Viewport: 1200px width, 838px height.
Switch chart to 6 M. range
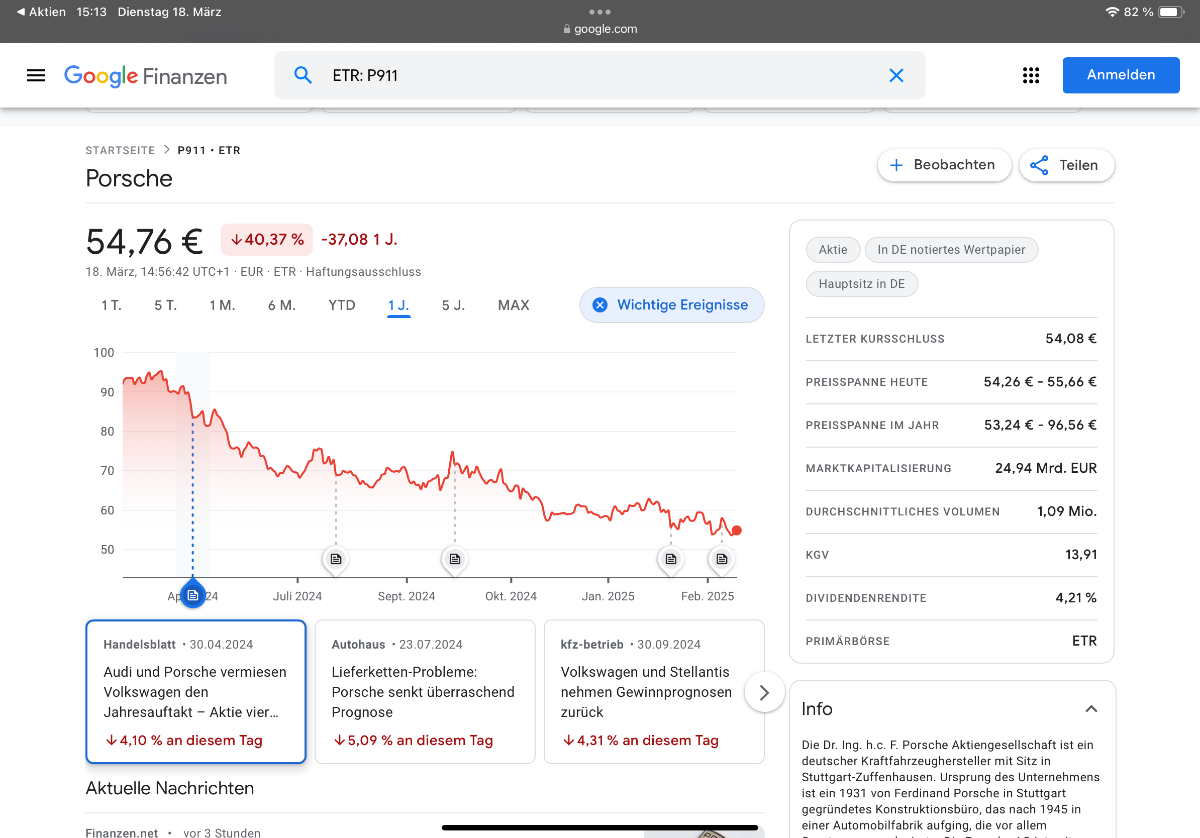coord(281,305)
